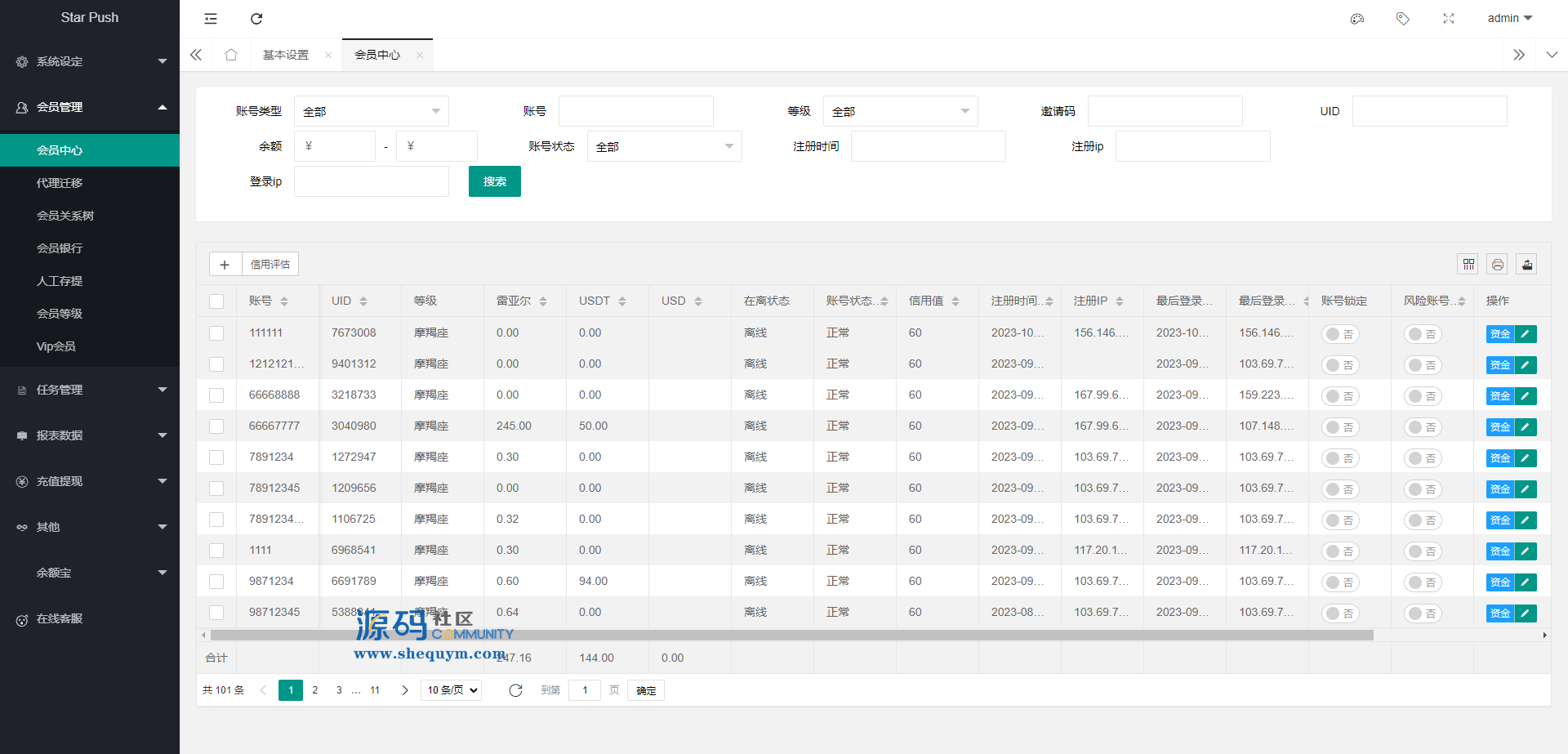
Task: Collapse the 会员管理 sidebar menu
Action: click(90, 107)
